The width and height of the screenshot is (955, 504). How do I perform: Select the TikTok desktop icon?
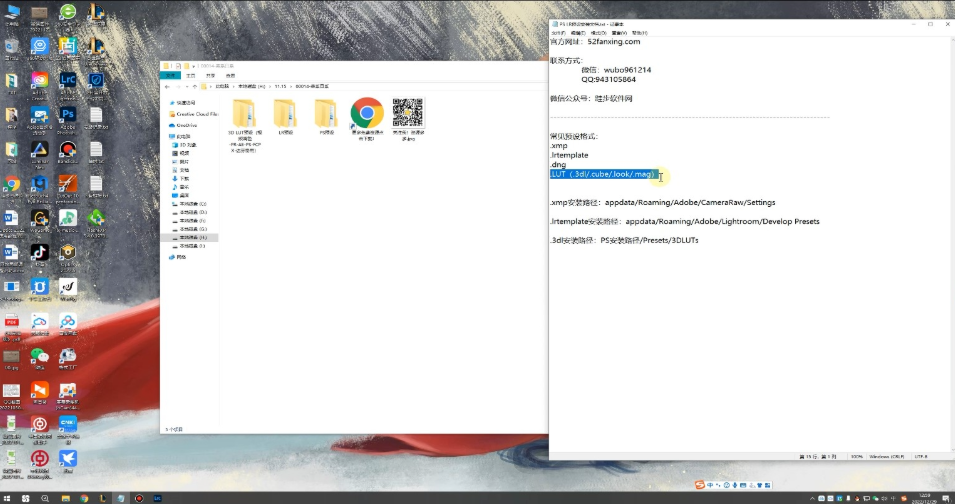coord(40,253)
